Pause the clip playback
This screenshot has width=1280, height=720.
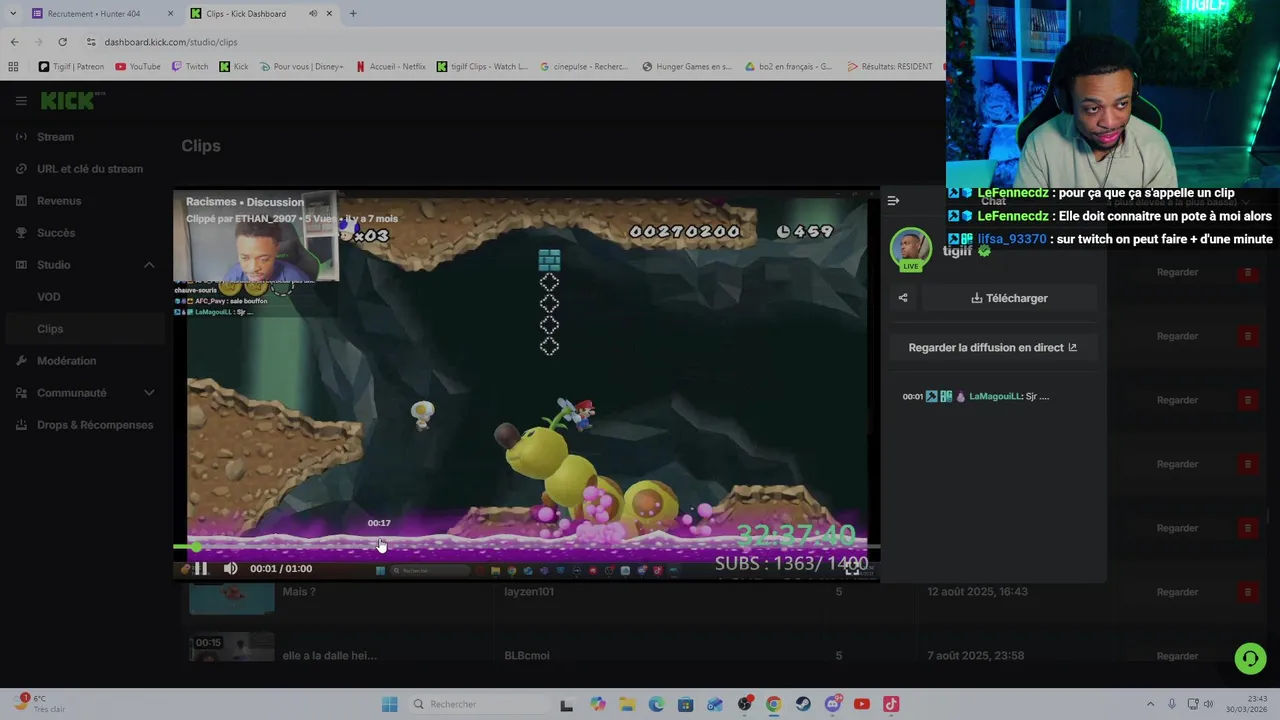click(x=200, y=568)
